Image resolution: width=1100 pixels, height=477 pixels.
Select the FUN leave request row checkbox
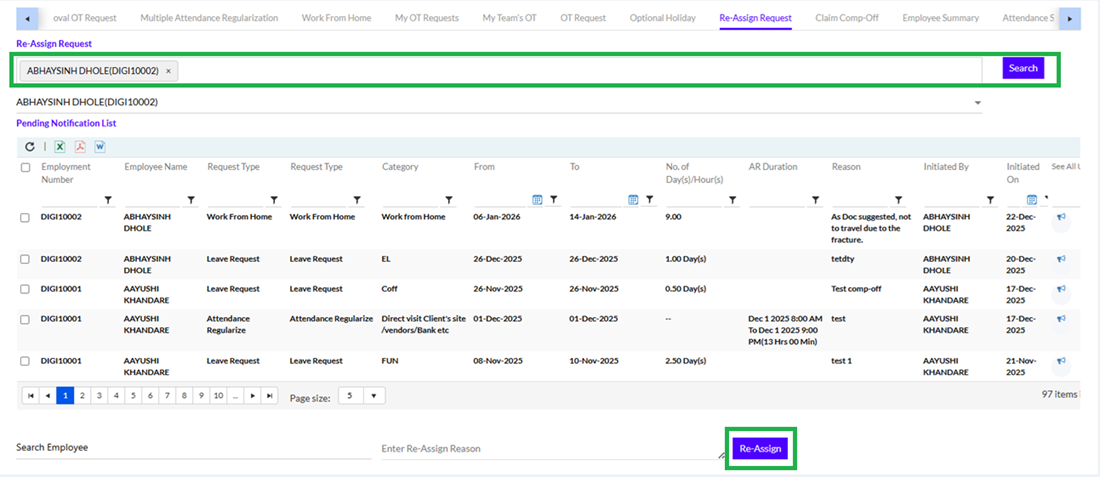click(x=25, y=361)
